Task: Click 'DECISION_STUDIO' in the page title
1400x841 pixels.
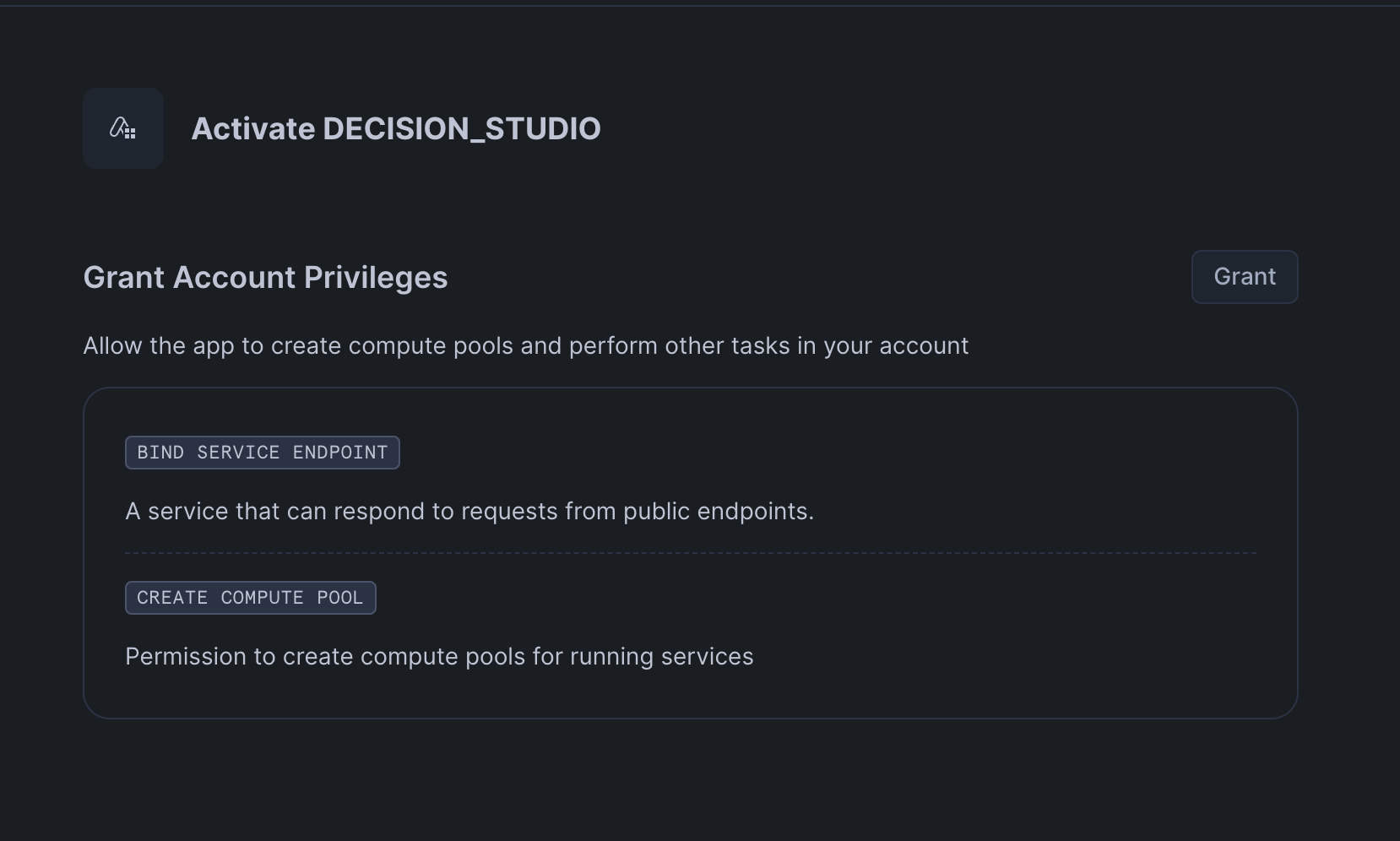Action: pyautogui.click(x=461, y=128)
